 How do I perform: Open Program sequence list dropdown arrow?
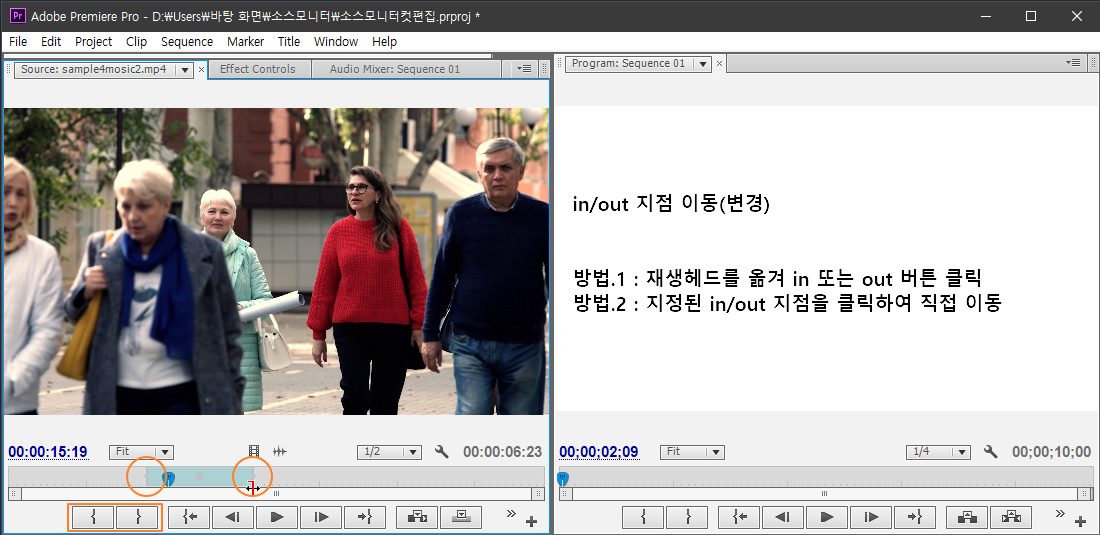(x=703, y=64)
